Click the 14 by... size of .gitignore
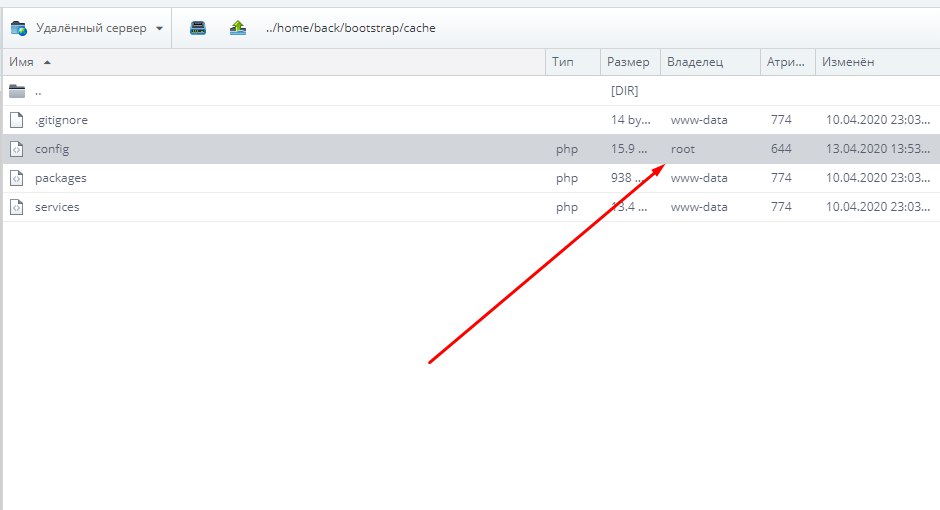 [631, 120]
